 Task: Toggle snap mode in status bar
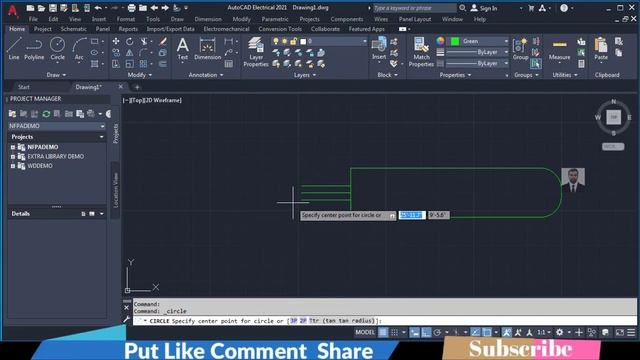point(394,333)
